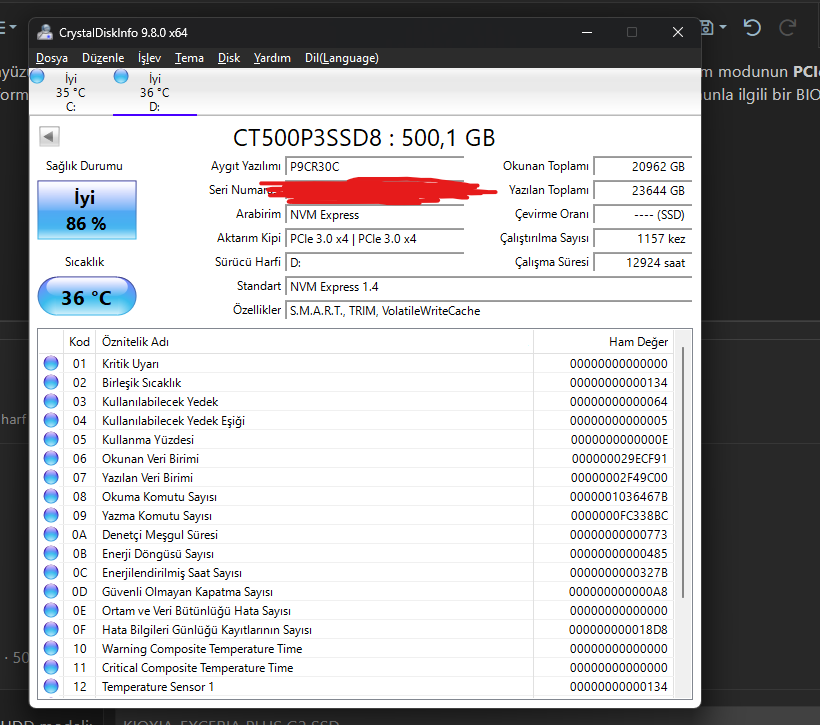Click raw value 00000002F49C00
This screenshot has height=725, width=820.
click(619, 478)
